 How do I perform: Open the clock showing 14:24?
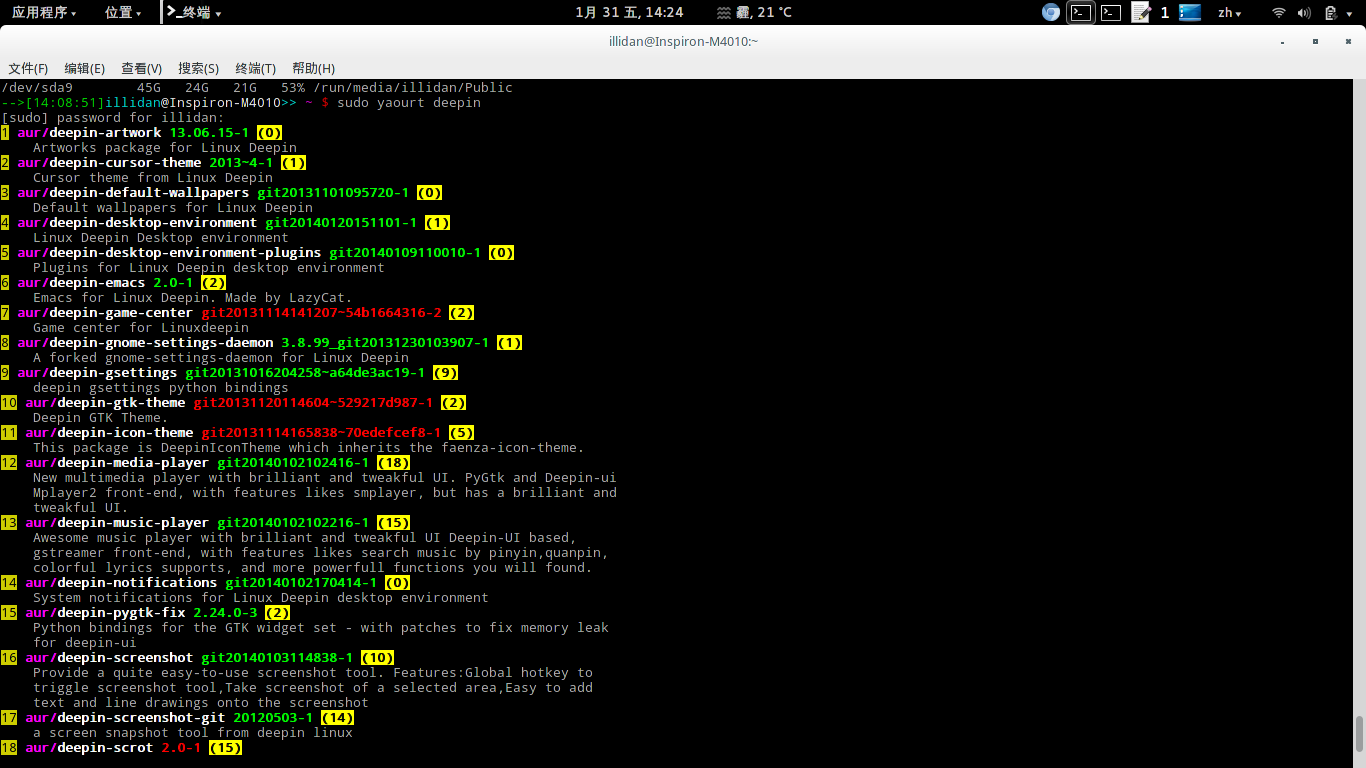tap(629, 12)
